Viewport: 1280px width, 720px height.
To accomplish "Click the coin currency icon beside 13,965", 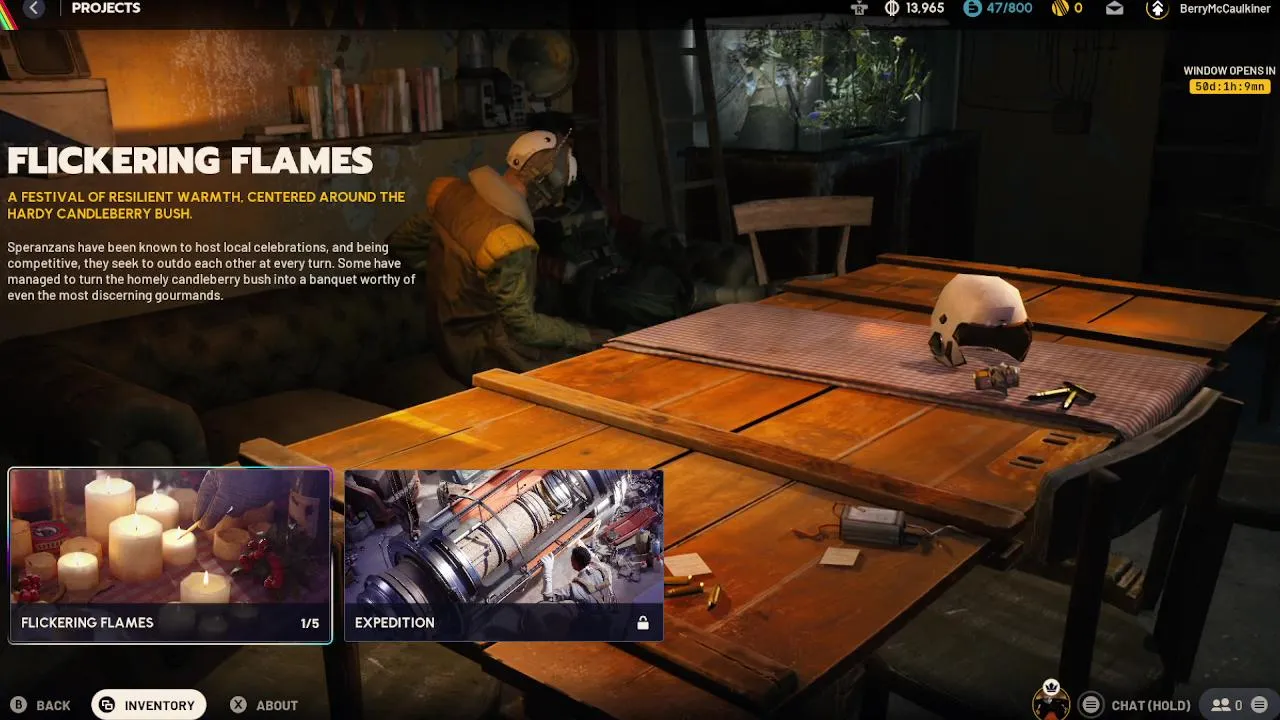I will 892,8.
